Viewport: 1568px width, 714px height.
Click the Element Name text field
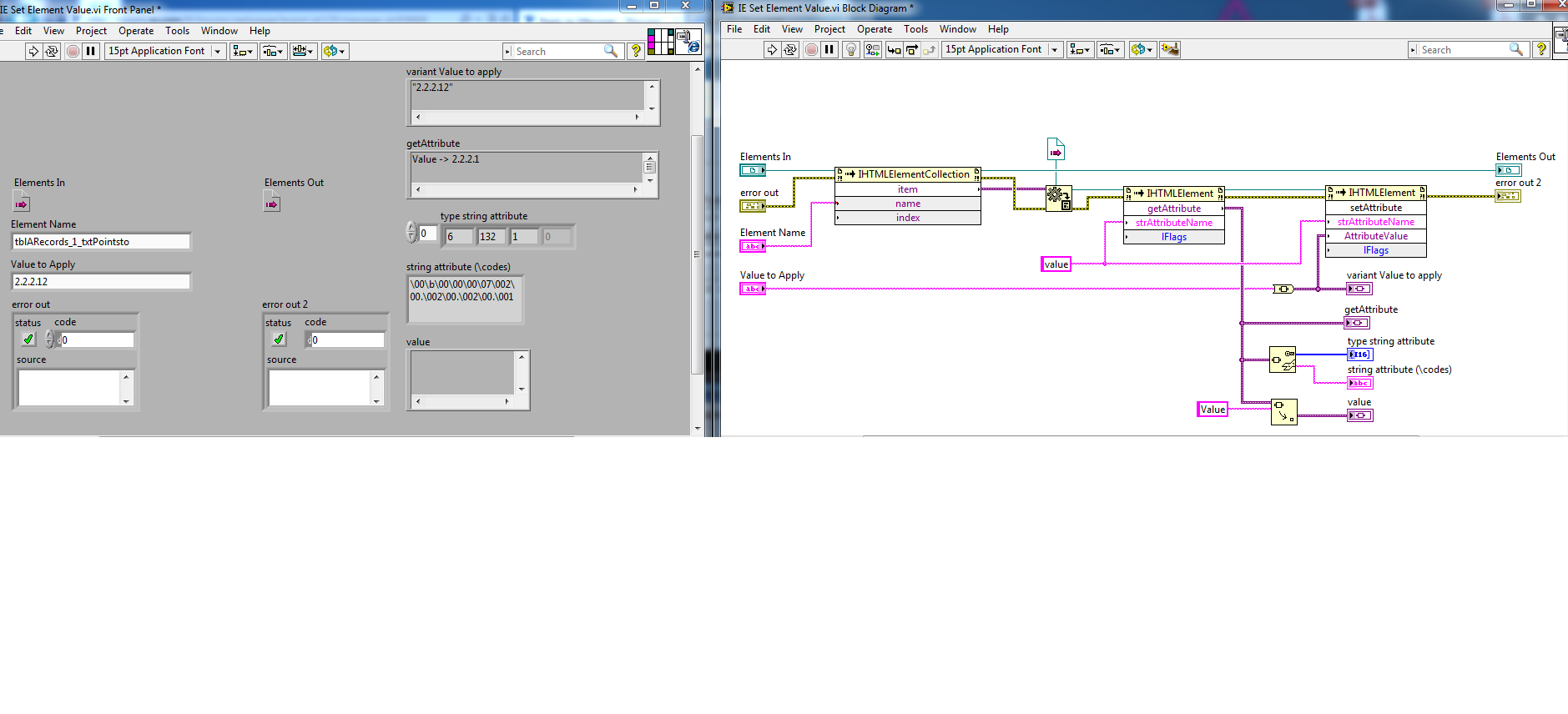click(x=101, y=242)
